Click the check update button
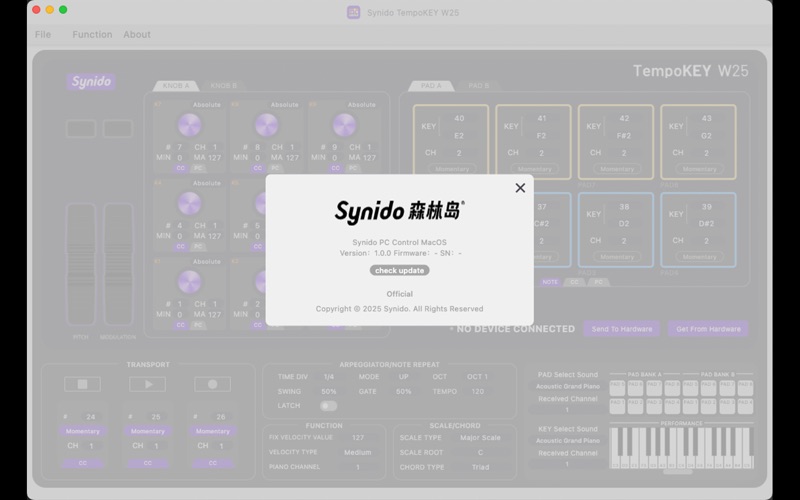Screen dimensions: 800x500 (x=399, y=270)
